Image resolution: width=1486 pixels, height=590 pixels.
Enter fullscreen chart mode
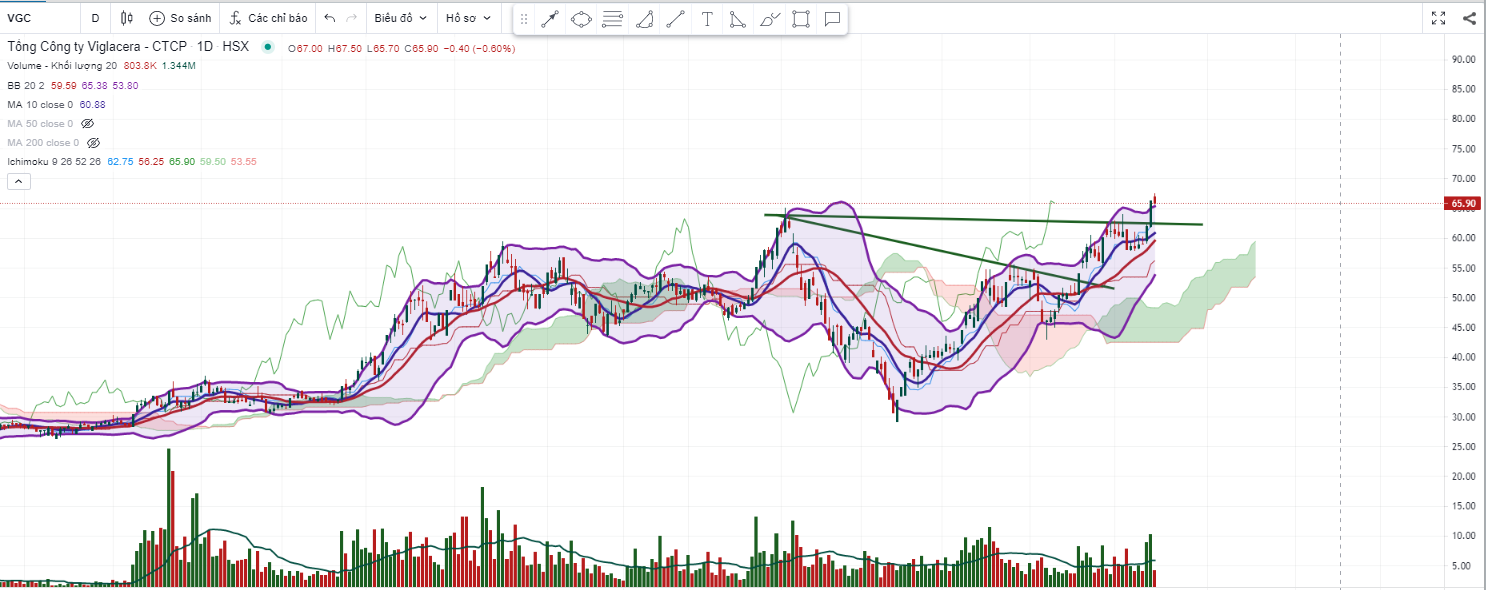pos(1439,18)
